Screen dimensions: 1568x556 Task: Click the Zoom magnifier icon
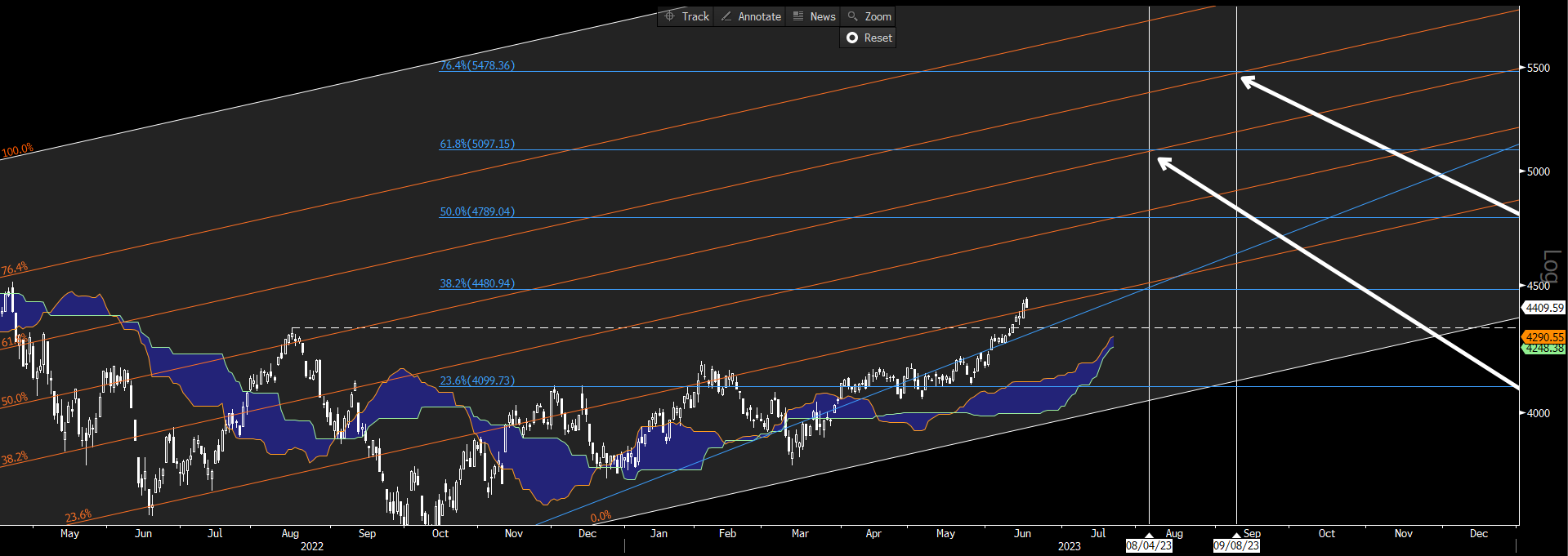[852, 16]
